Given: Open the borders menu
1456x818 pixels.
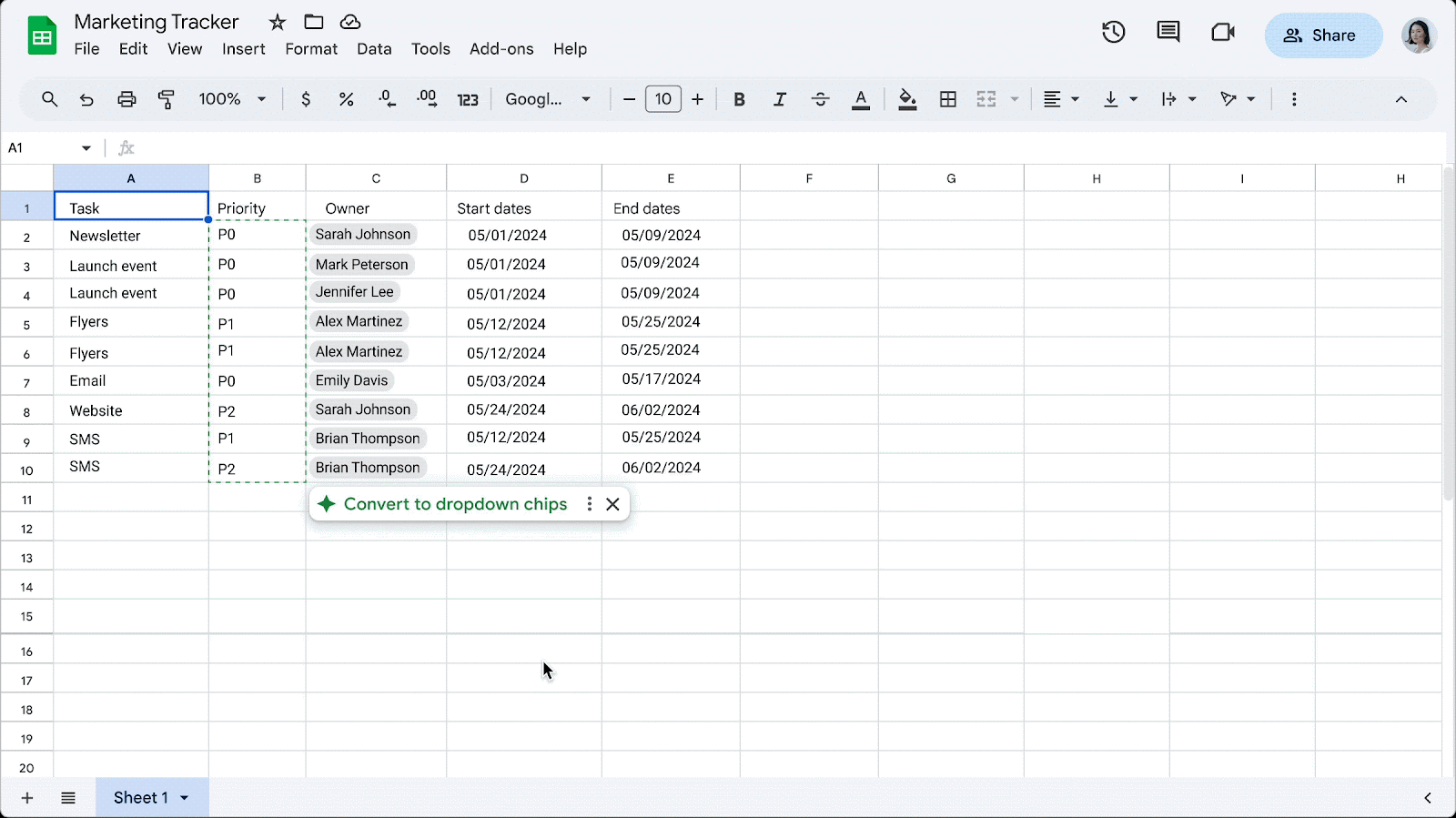Looking at the screenshot, I should click(x=948, y=99).
